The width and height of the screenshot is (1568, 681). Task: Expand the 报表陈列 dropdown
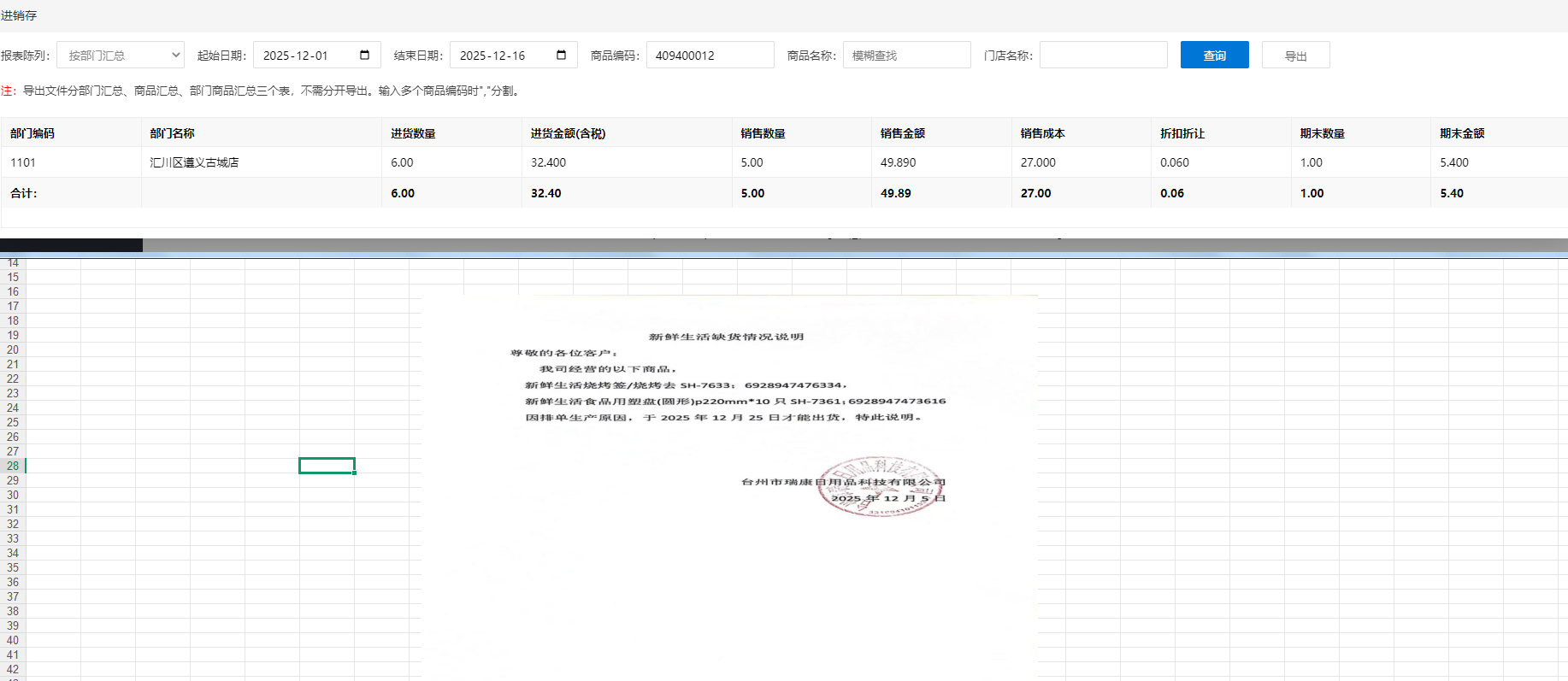121,55
